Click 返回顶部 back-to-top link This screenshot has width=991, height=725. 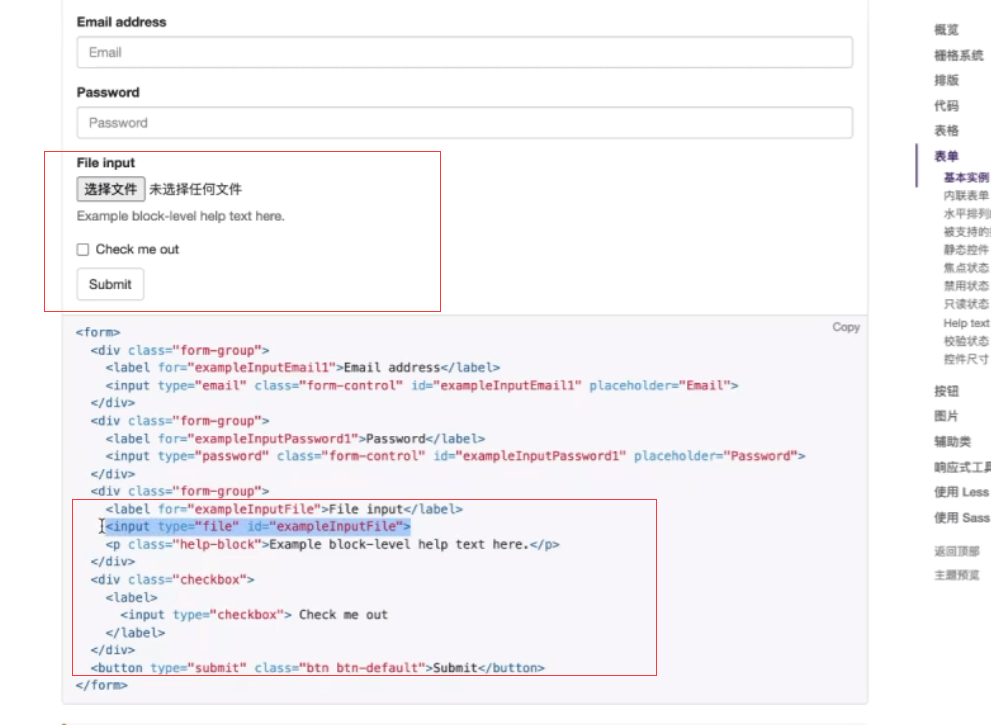tap(957, 551)
